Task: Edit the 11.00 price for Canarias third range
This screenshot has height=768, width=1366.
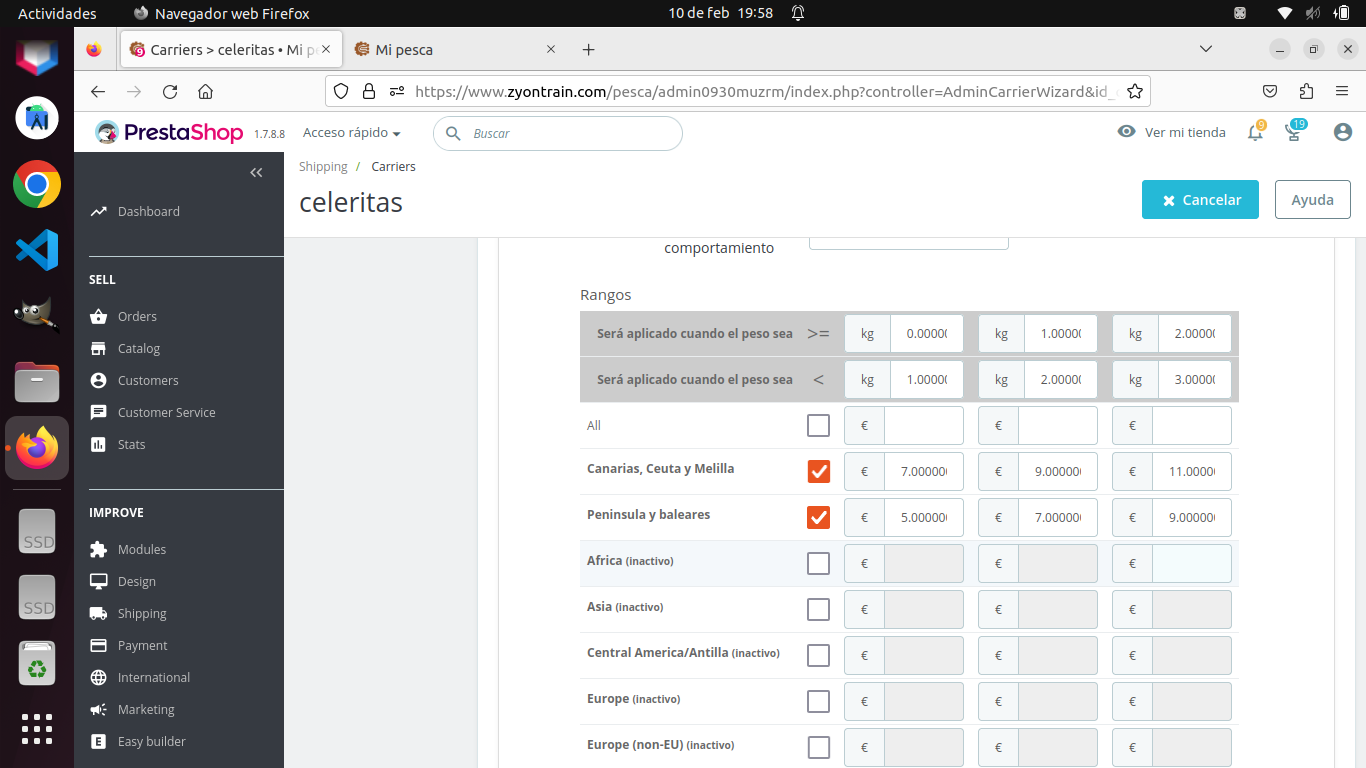Action: 1192,471
